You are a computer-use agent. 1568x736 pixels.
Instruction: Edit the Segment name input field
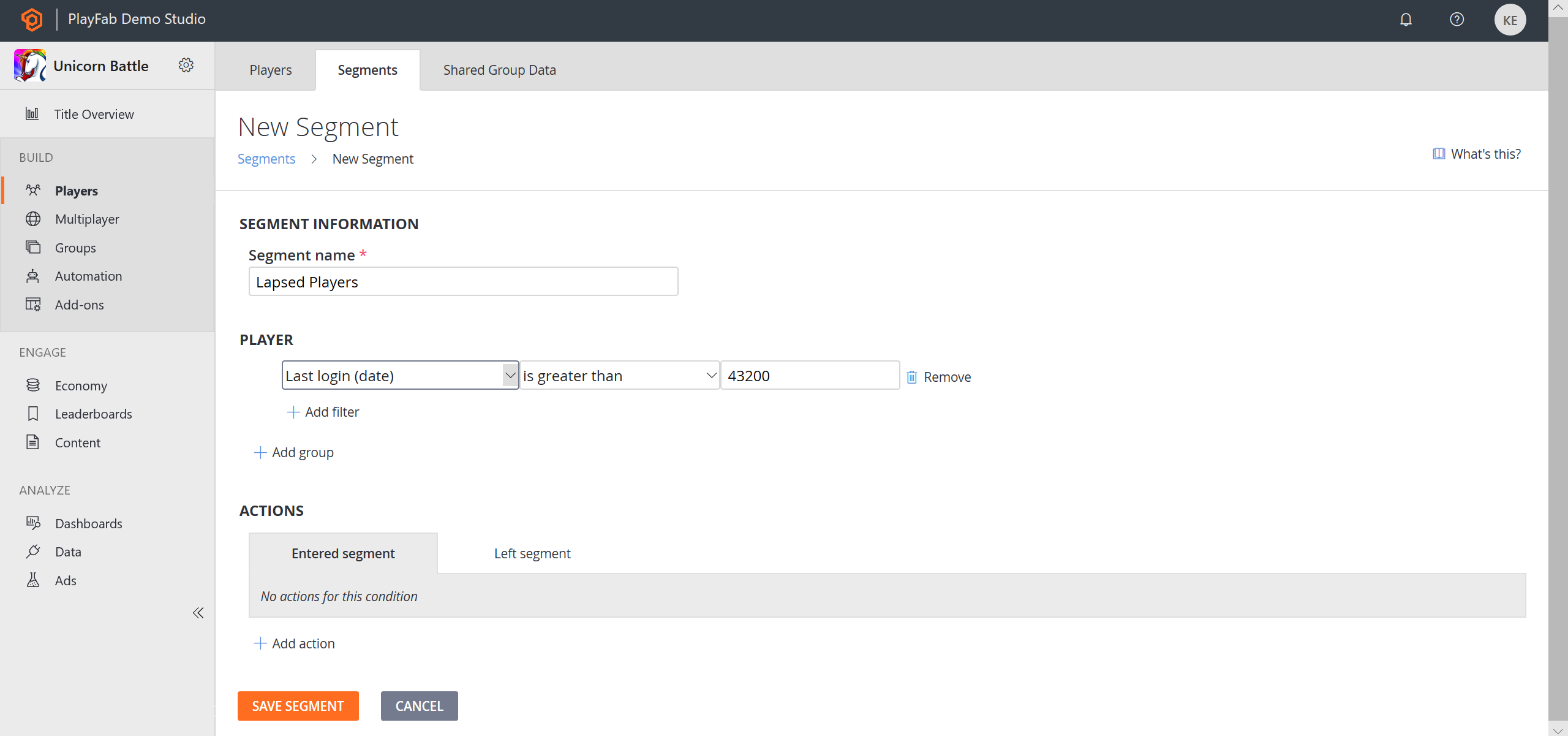click(463, 281)
